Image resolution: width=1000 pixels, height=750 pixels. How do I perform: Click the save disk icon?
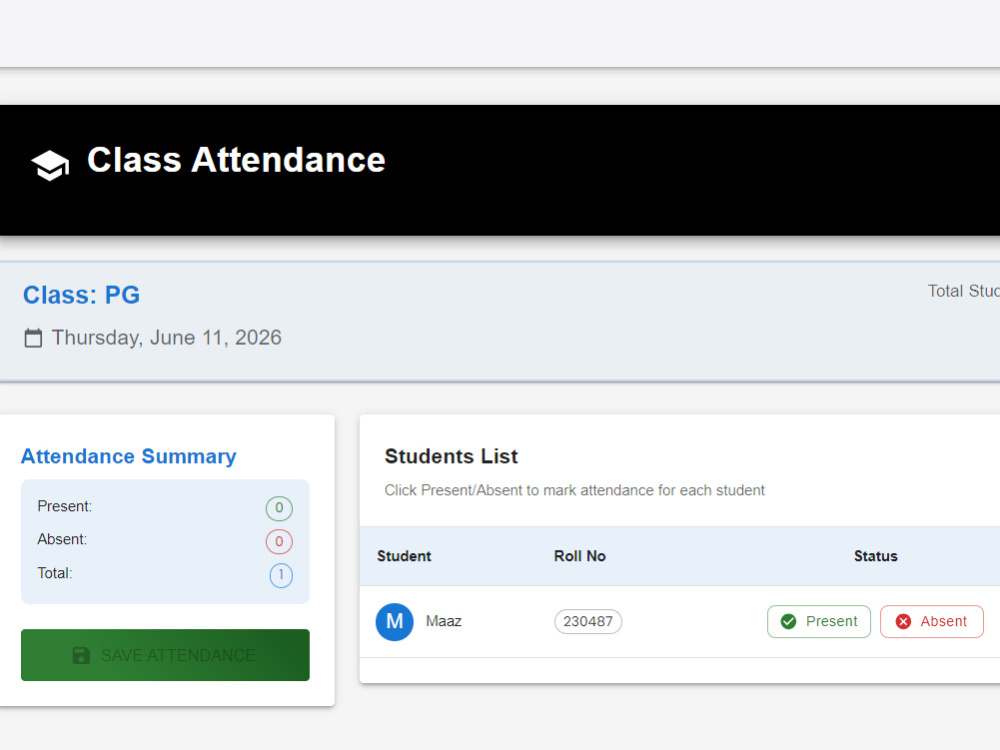point(81,656)
